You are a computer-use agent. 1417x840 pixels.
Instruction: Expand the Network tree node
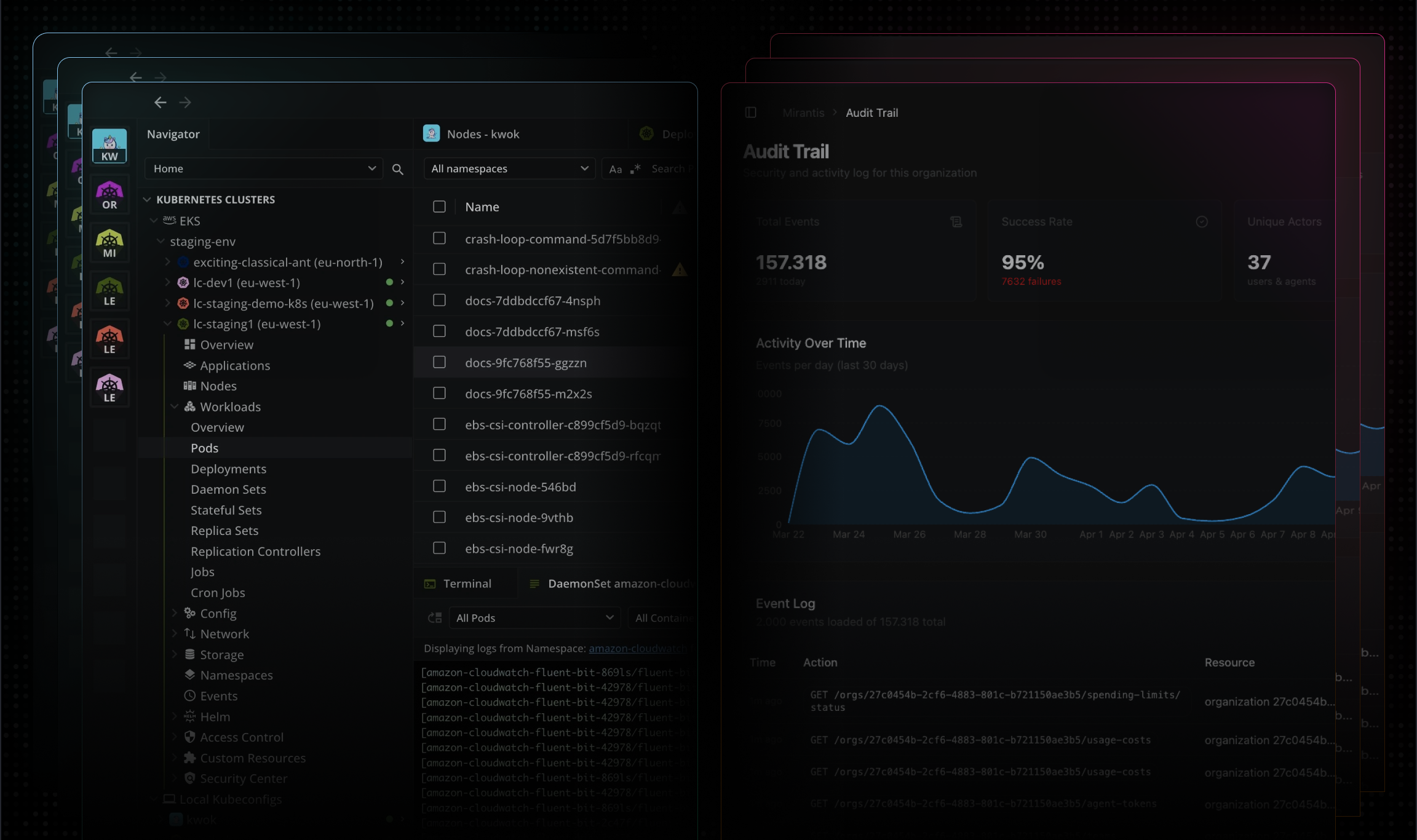pyautogui.click(x=175, y=633)
